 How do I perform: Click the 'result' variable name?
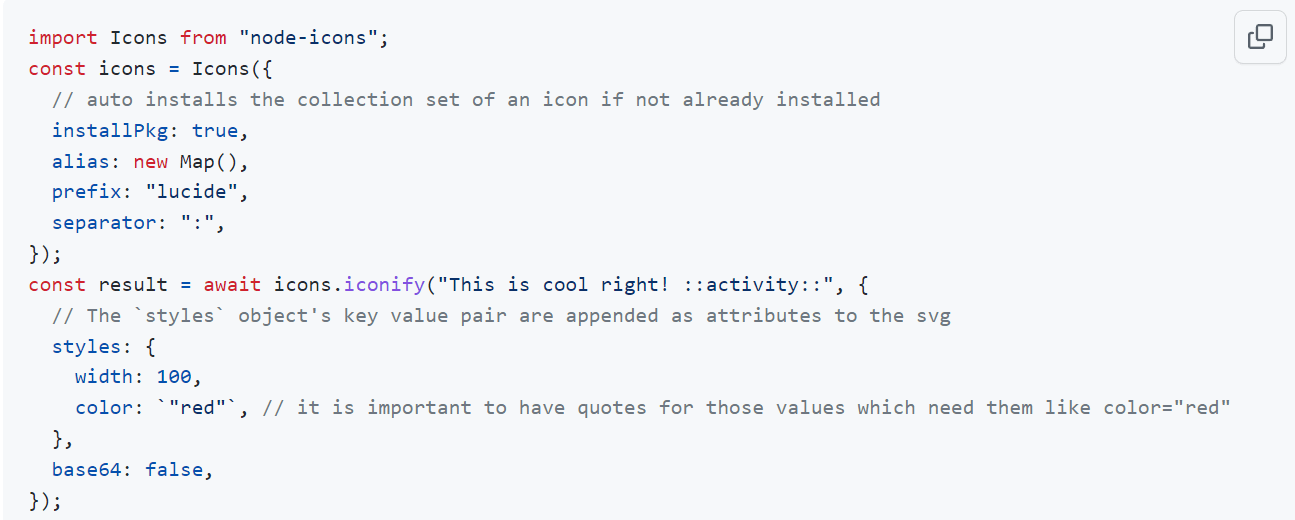coord(133,285)
